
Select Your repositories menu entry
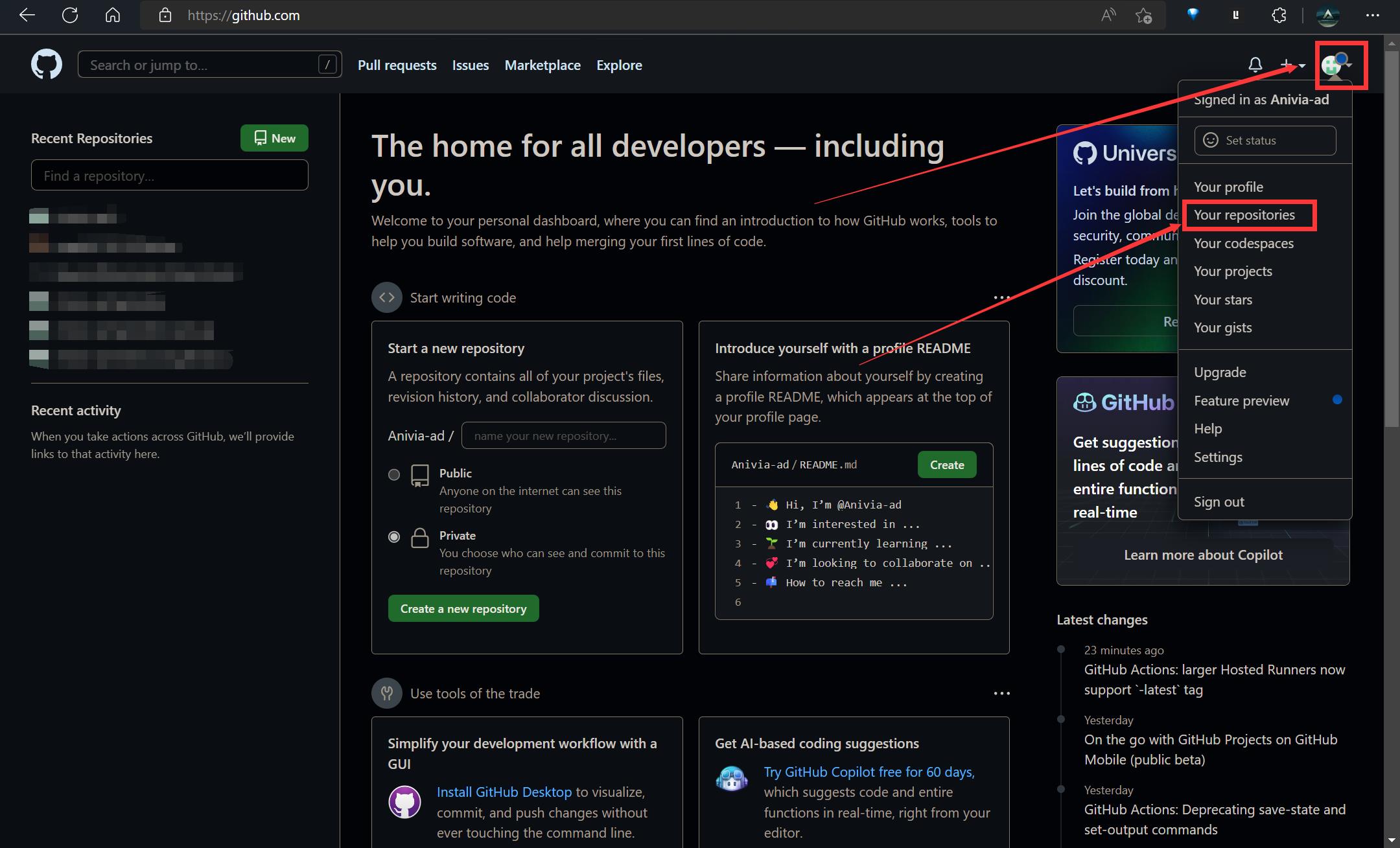click(1244, 215)
